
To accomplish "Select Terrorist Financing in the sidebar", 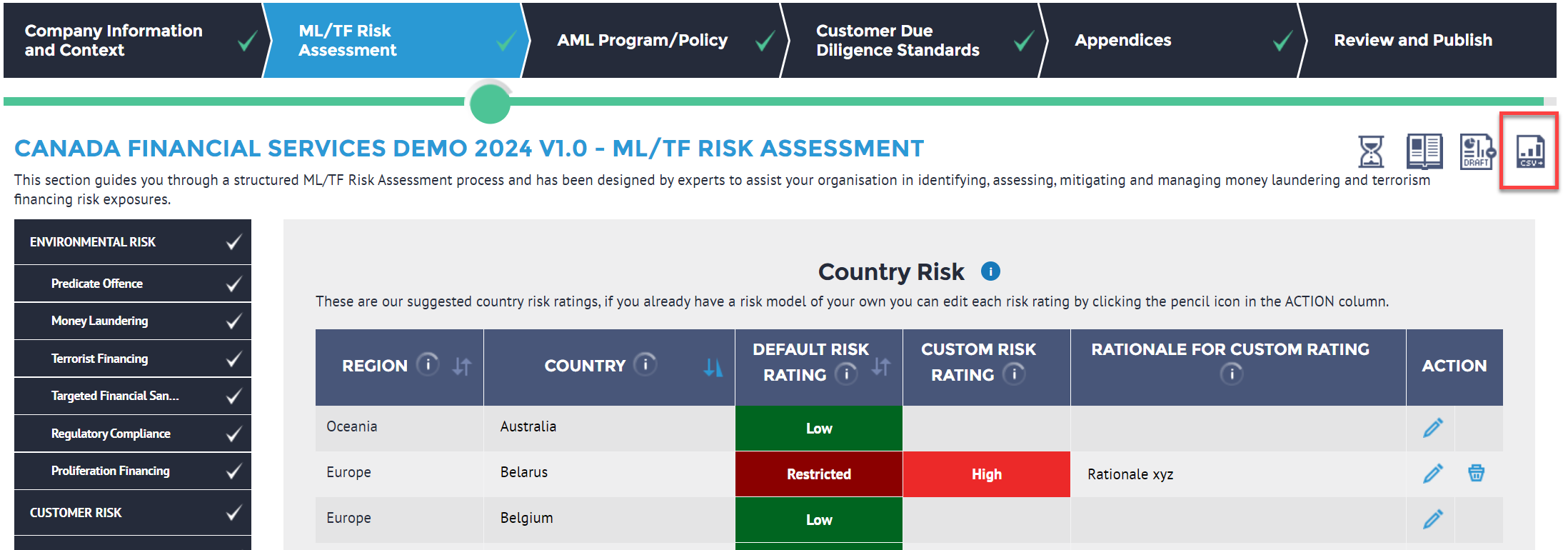I will [133, 359].
